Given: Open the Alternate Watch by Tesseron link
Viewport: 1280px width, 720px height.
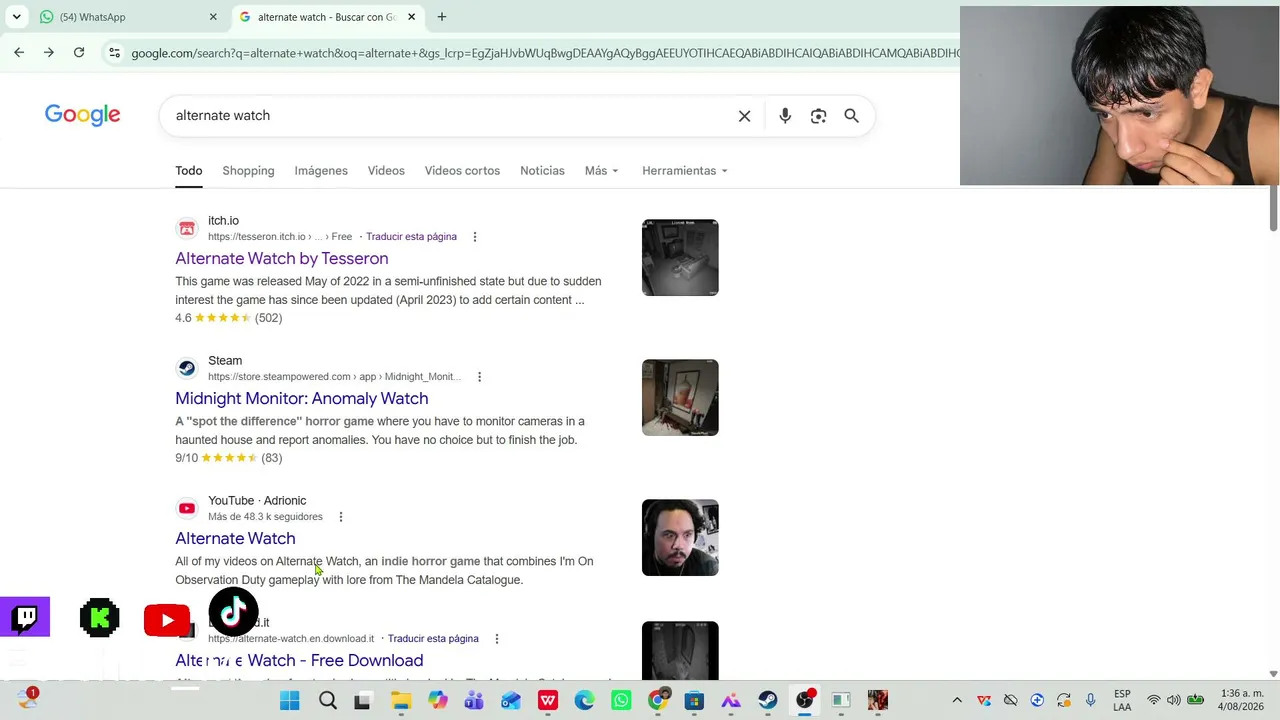Looking at the screenshot, I should click(x=282, y=258).
